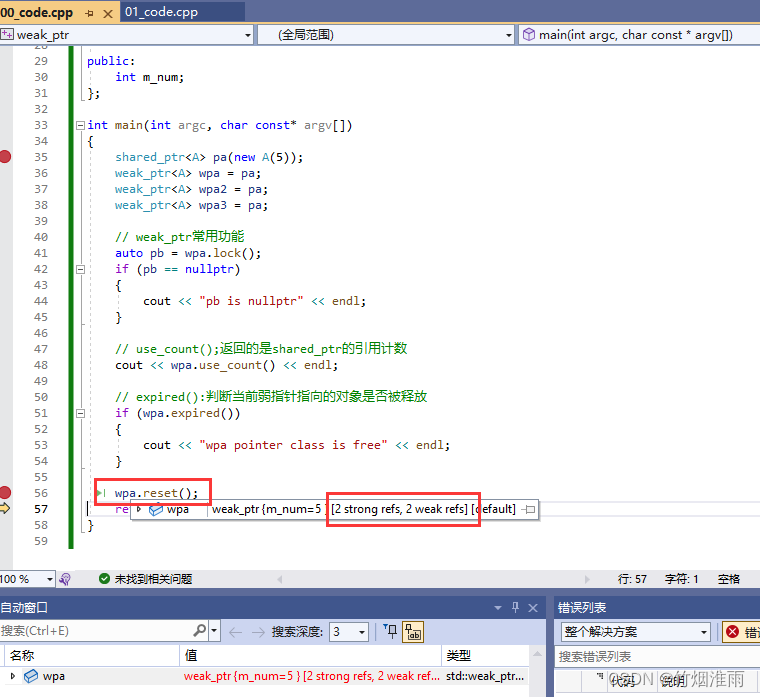Image resolution: width=760 pixels, height=697 pixels.
Task: Click the 名称 column header
Action: [92, 656]
